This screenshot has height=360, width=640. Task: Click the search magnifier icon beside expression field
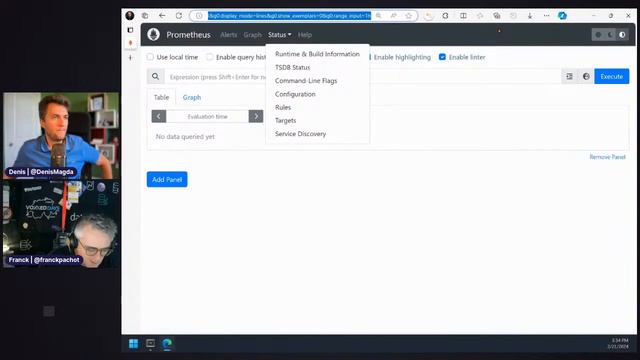click(156, 76)
